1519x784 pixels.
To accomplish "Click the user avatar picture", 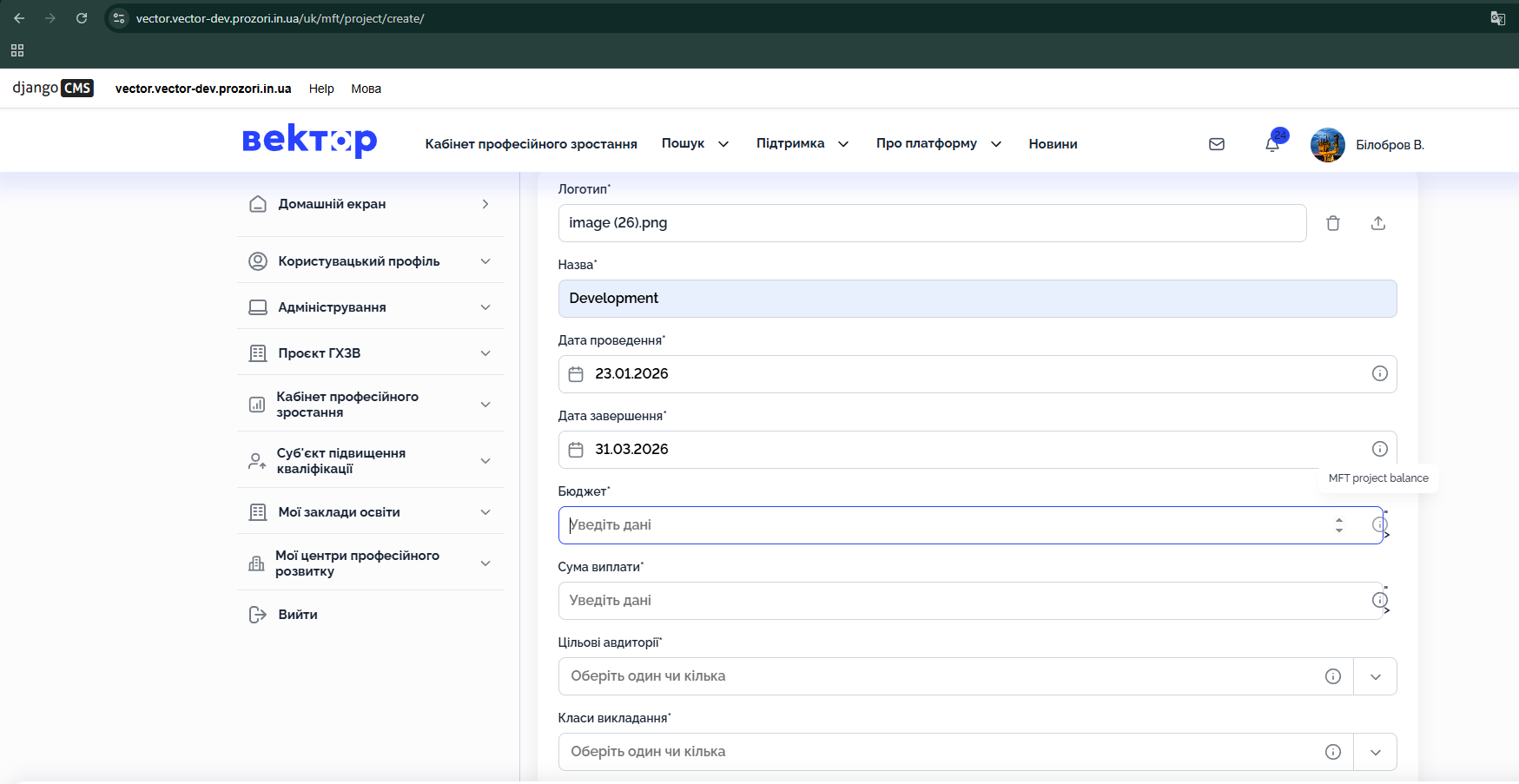I will point(1327,145).
